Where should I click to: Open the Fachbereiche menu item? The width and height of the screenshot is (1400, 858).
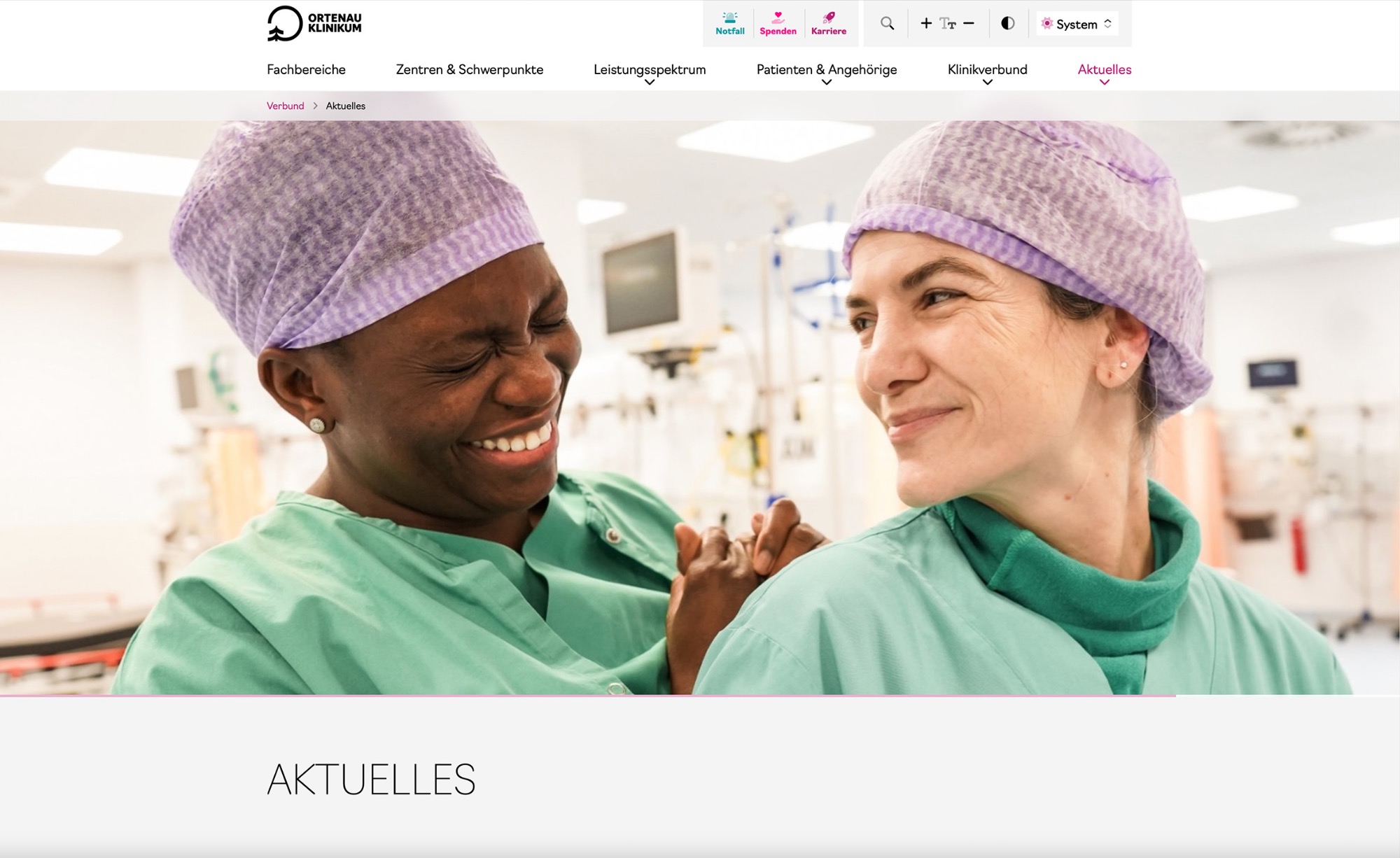point(306,69)
